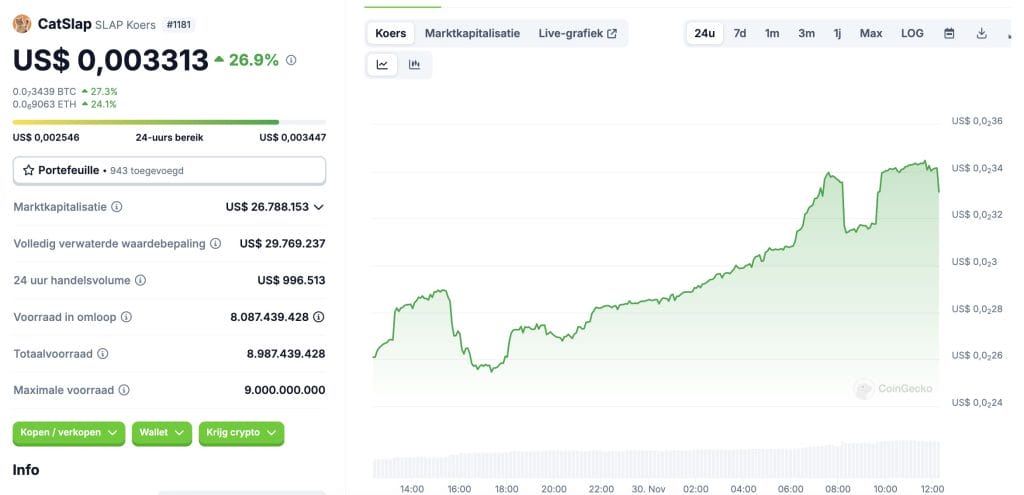Image resolution: width=1024 pixels, height=495 pixels.
Task: Open the calendar date range picker
Action: click(950, 33)
